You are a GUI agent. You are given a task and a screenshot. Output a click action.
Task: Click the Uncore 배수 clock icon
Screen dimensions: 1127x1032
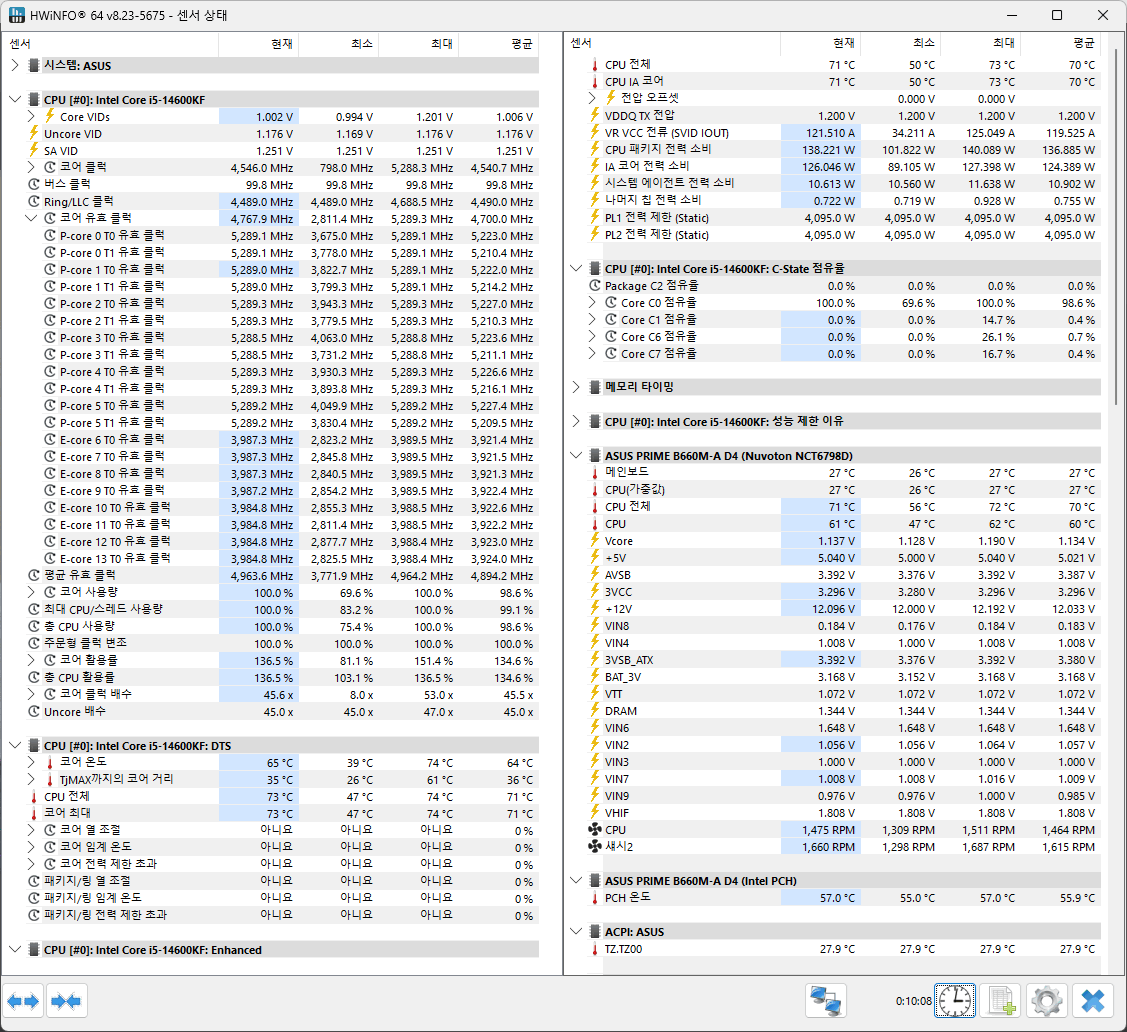tap(34, 711)
